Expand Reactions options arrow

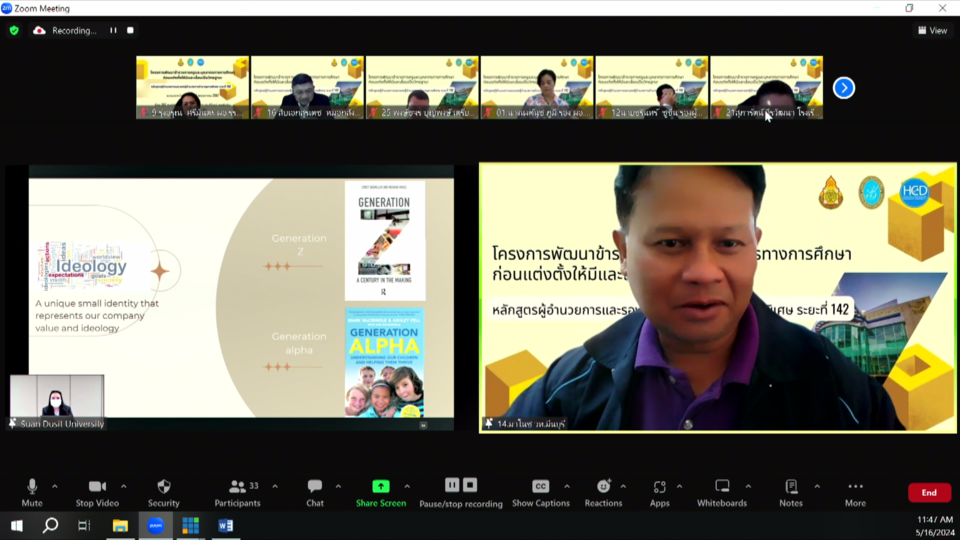(623, 487)
